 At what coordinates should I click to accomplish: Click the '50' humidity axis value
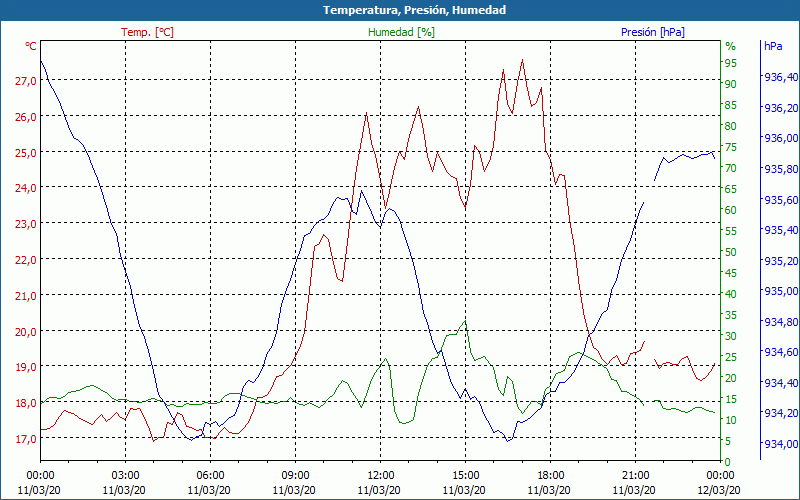pyautogui.click(x=731, y=252)
